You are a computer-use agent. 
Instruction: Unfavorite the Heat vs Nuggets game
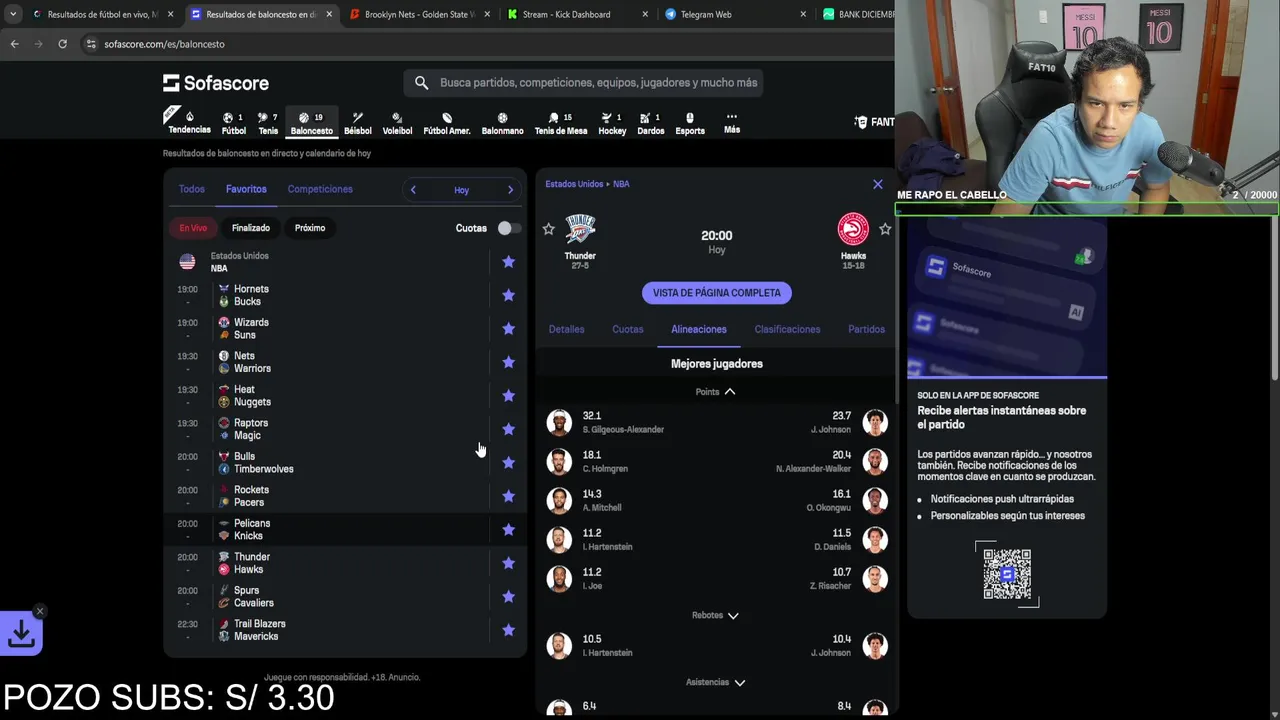pos(508,395)
